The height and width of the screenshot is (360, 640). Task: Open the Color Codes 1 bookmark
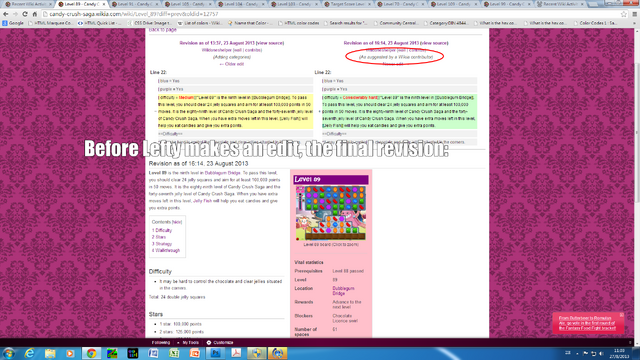(595, 23)
